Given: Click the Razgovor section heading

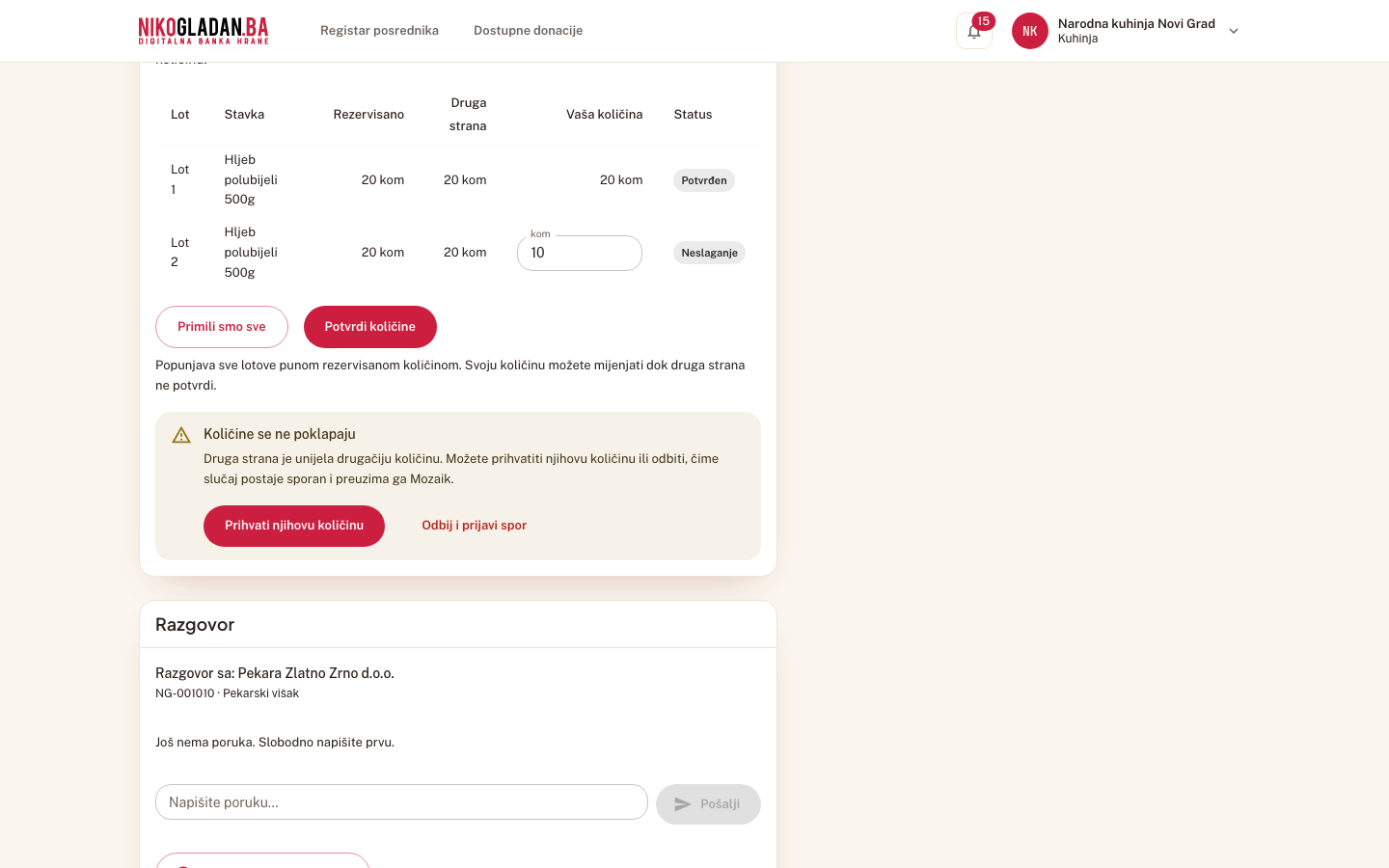Looking at the screenshot, I should pyautogui.click(x=195, y=625).
